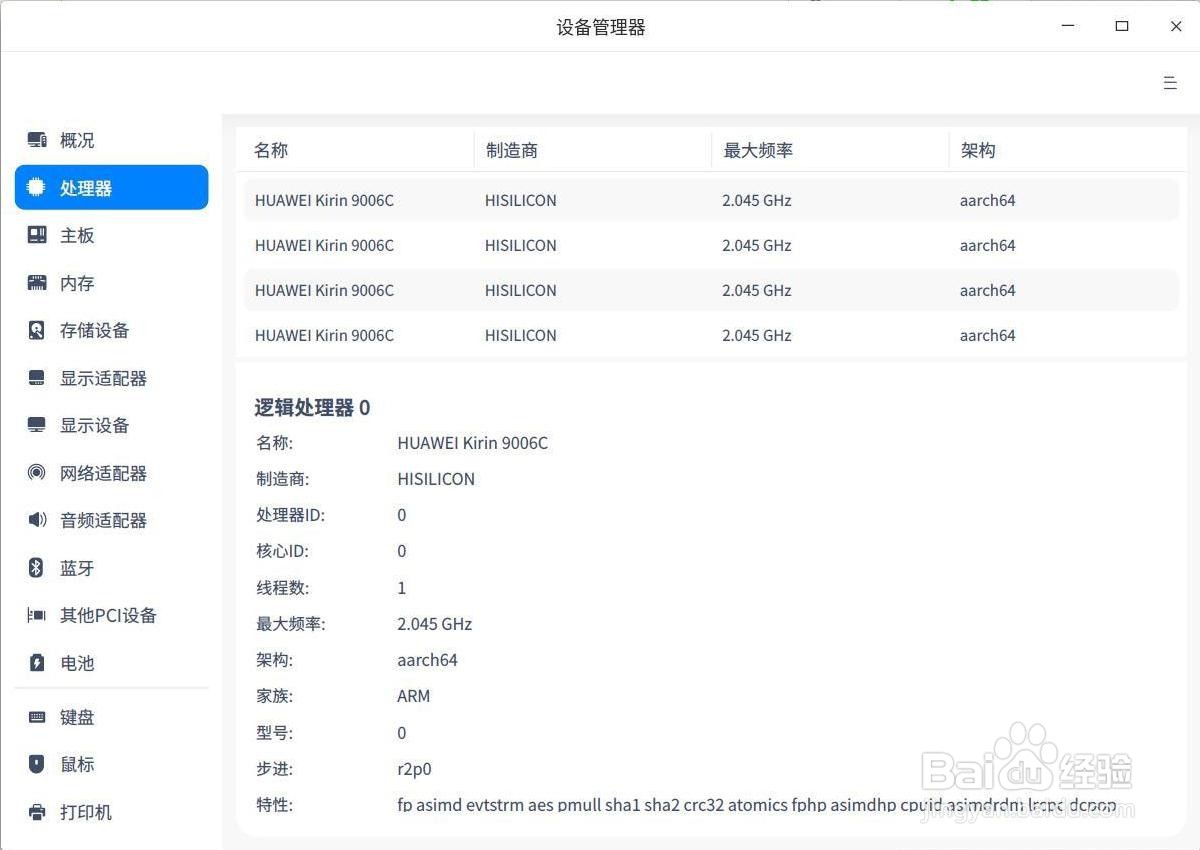
Task: Open 网络适配器 label in sidebar
Action: [103, 473]
